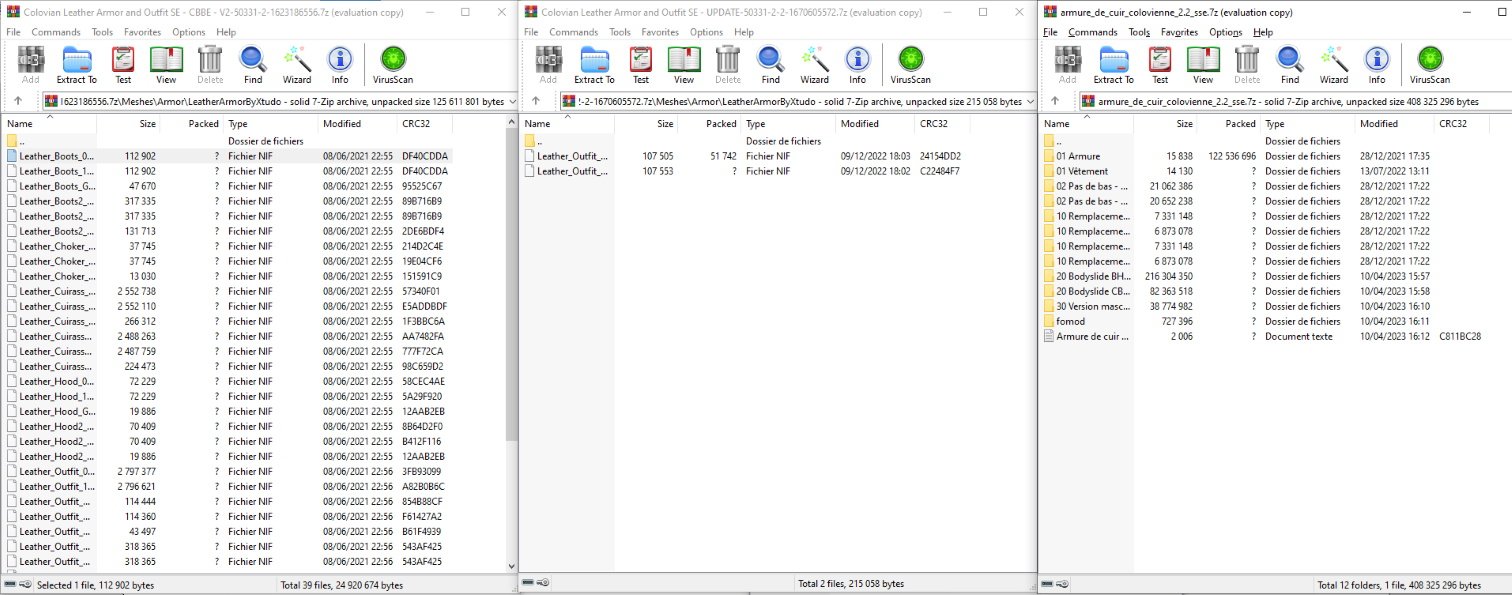Select Leather_Outfit file sized 107 505
The image size is (1512, 595).
tap(565, 156)
